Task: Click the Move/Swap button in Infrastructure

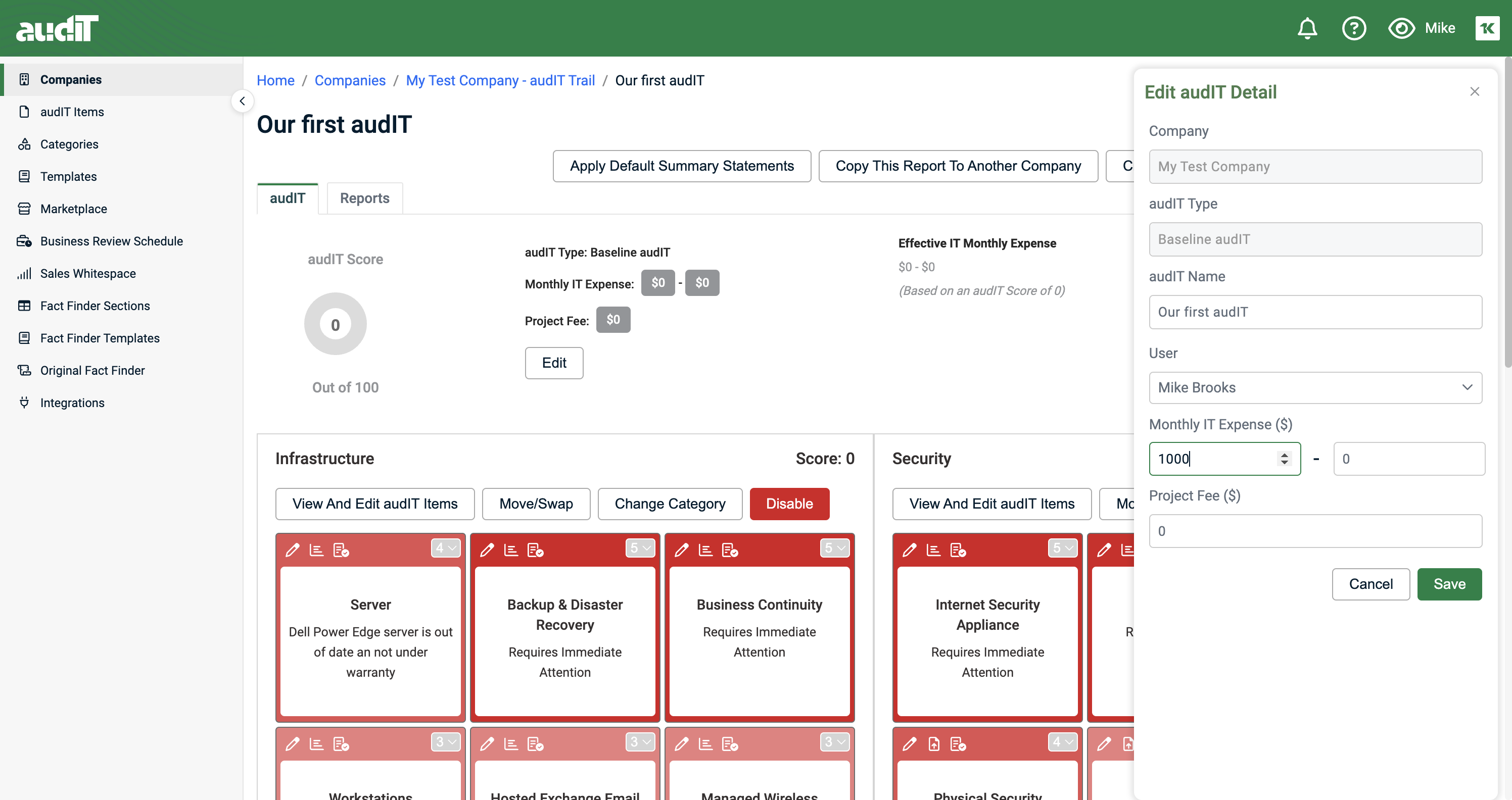Action: pos(536,504)
